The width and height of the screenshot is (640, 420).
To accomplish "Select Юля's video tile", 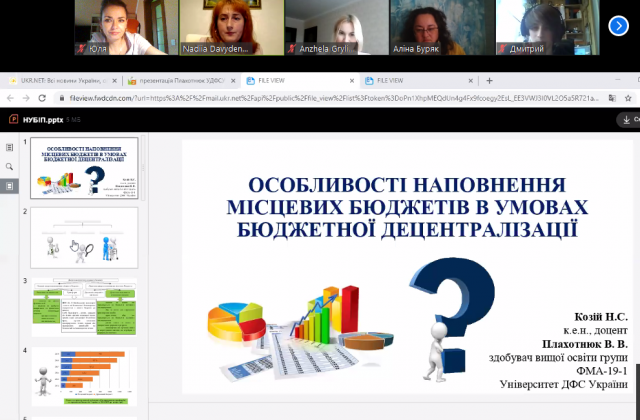I will (x=126, y=27).
